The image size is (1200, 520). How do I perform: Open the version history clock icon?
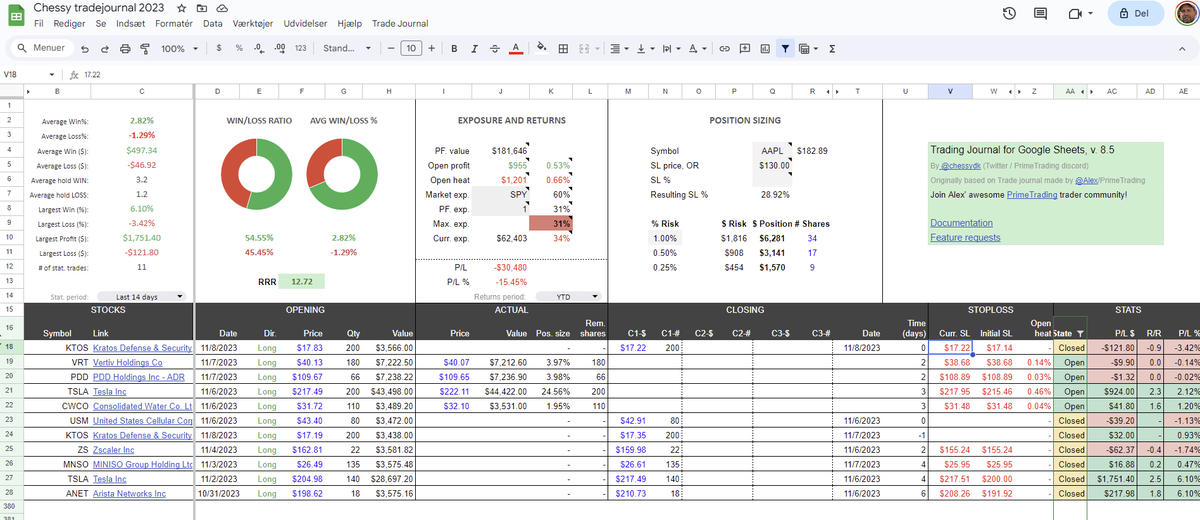coord(1010,14)
